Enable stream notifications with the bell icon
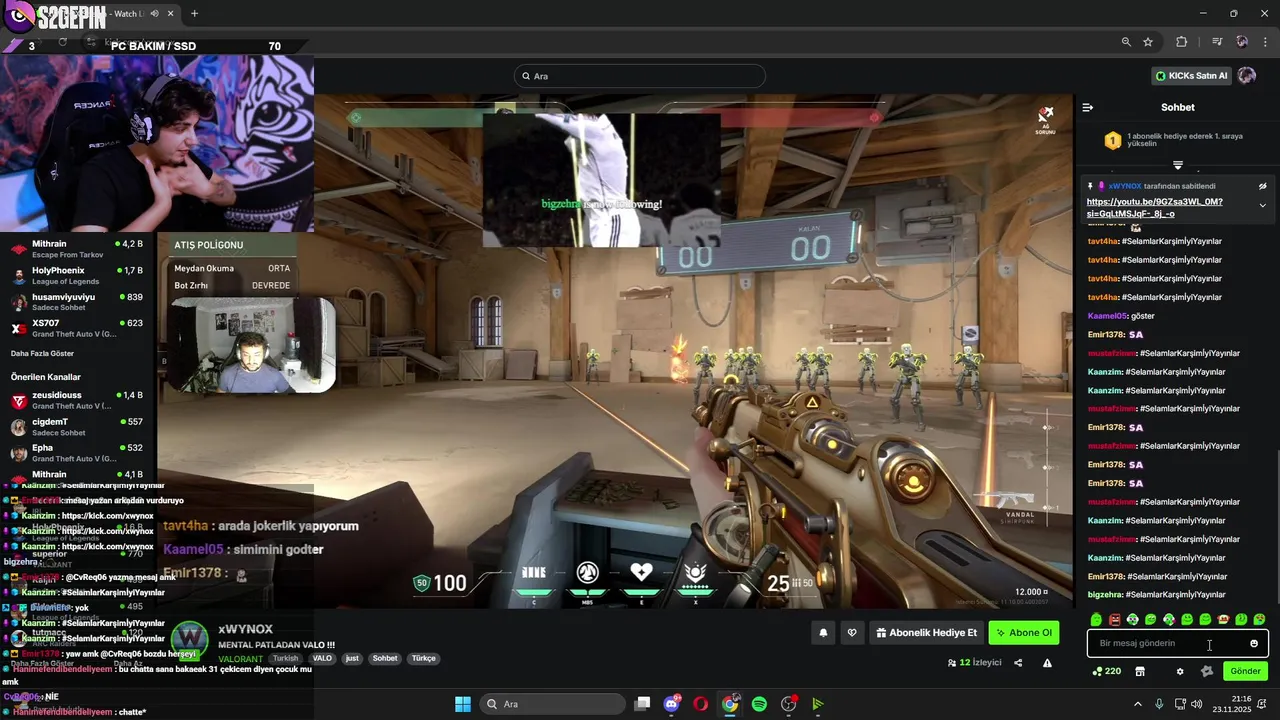The image size is (1280, 720). [x=823, y=633]
